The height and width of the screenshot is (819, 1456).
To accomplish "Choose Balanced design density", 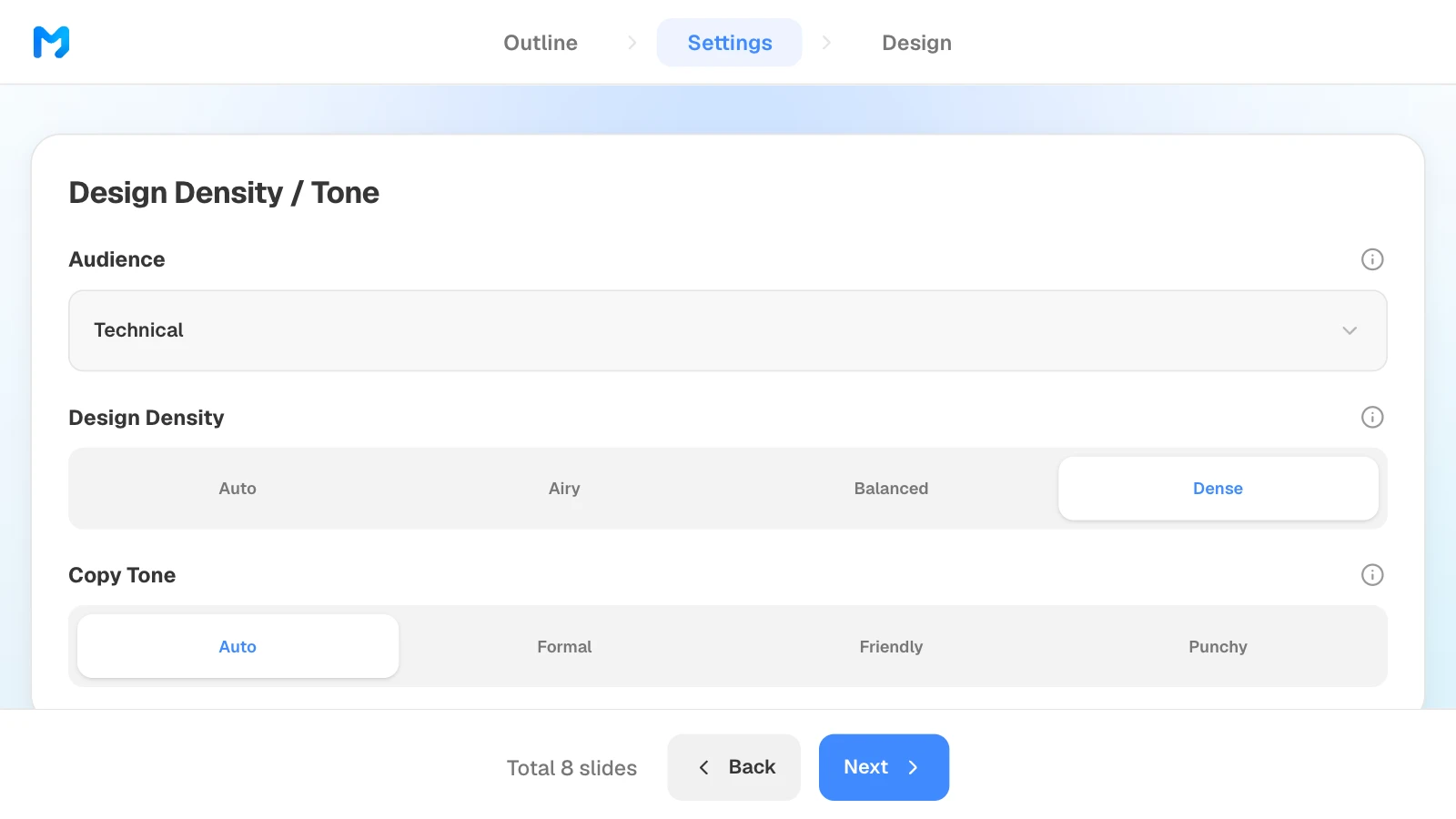I will (x=891, y=489).
